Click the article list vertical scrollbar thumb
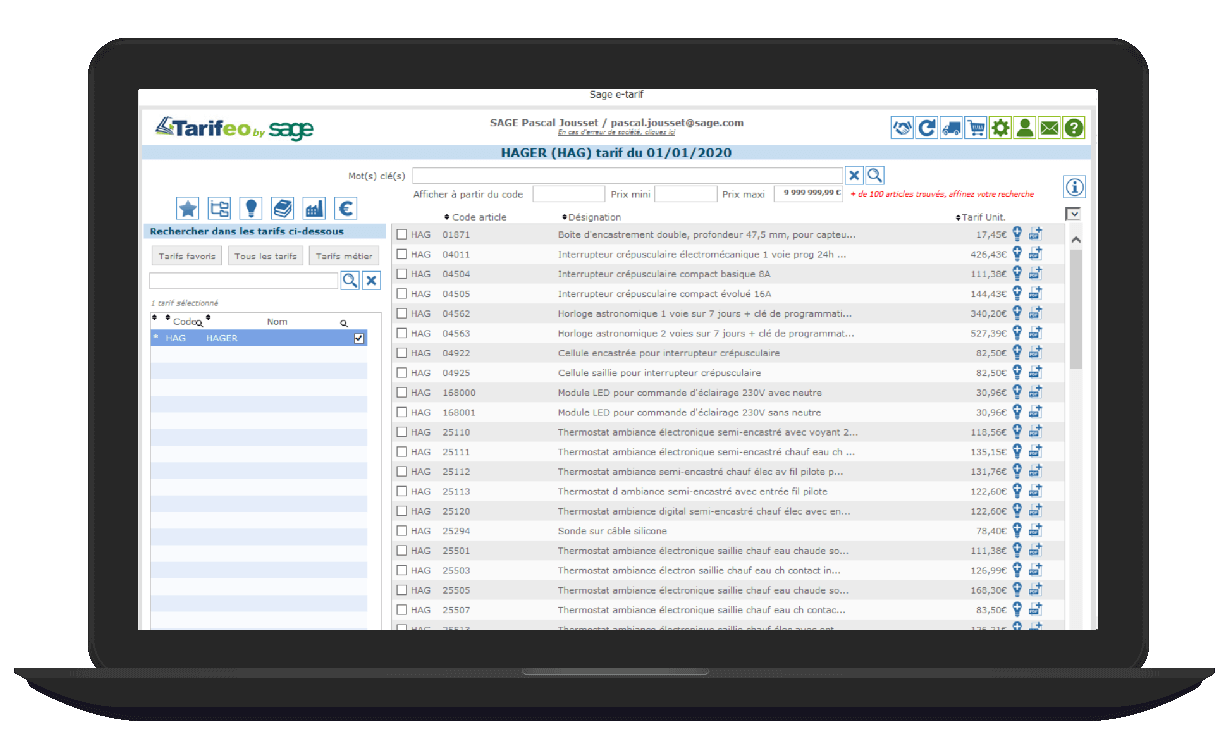 point(1076,309)
